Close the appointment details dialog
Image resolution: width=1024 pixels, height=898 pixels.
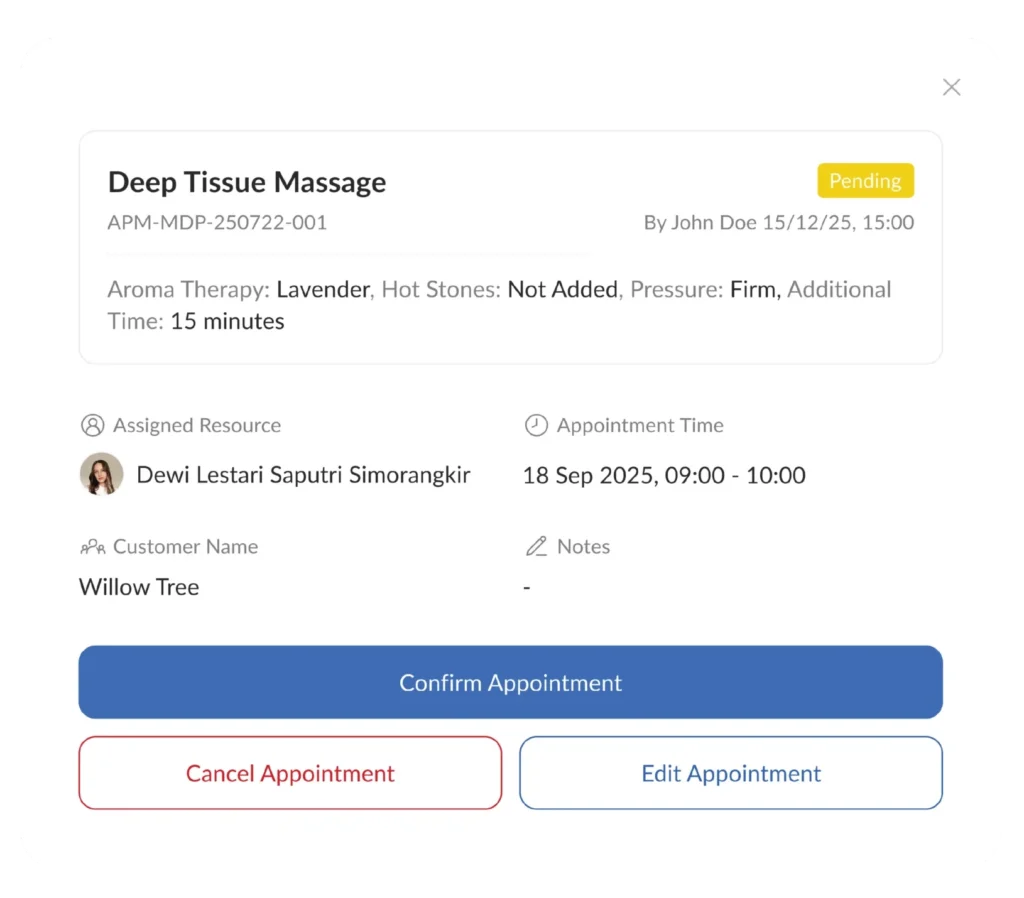pos(951,87)
